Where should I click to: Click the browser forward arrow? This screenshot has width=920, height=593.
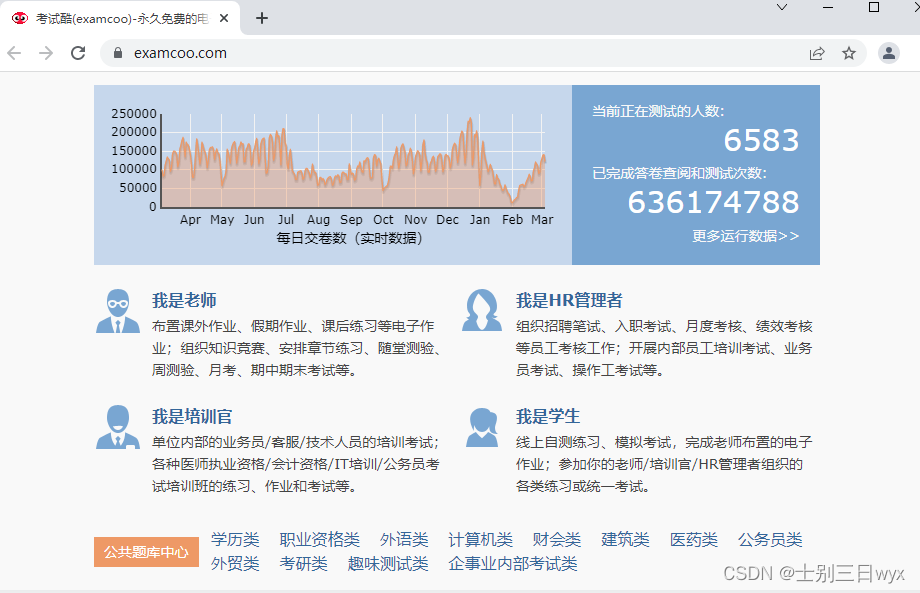coord(46,53)
